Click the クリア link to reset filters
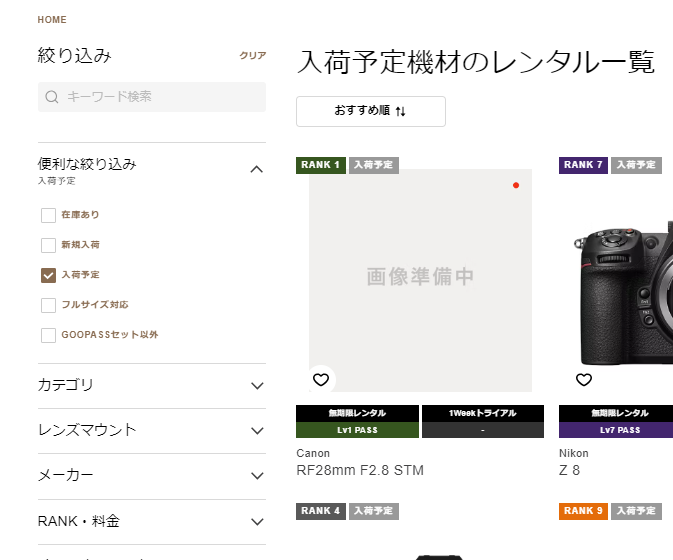Viewport: 673px width, 560px height. [x=253, y=55]
